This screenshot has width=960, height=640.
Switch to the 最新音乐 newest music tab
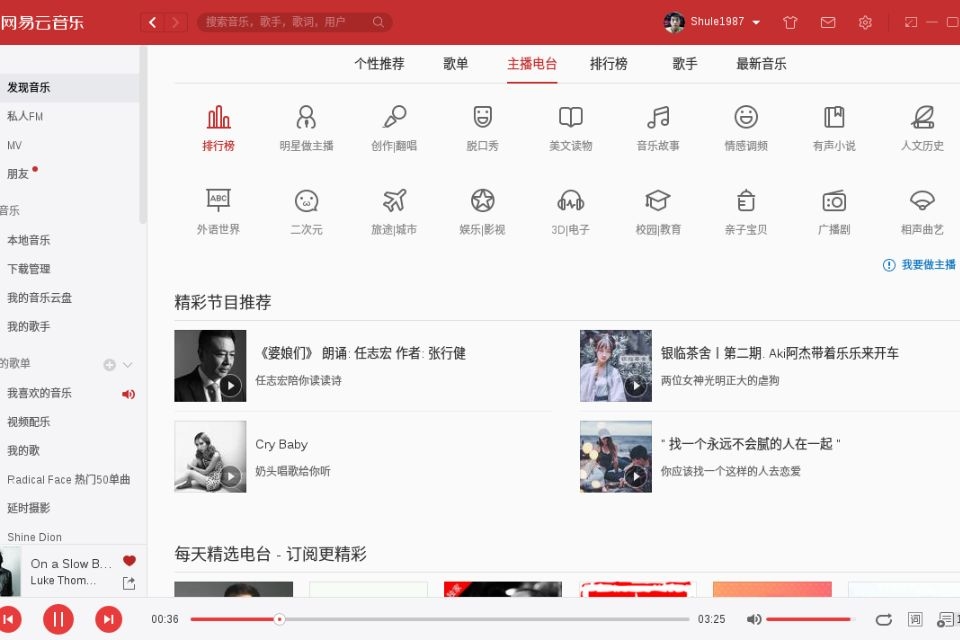tap(763, 63)
